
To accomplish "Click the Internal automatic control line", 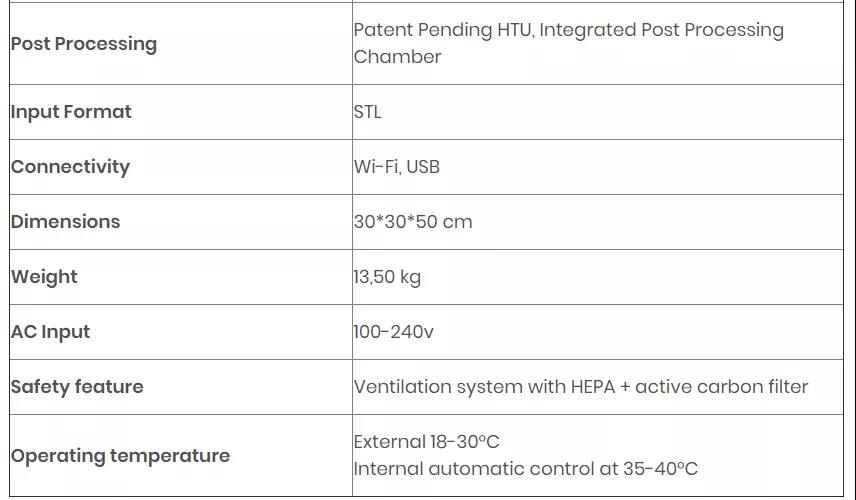I will [525, 469].
